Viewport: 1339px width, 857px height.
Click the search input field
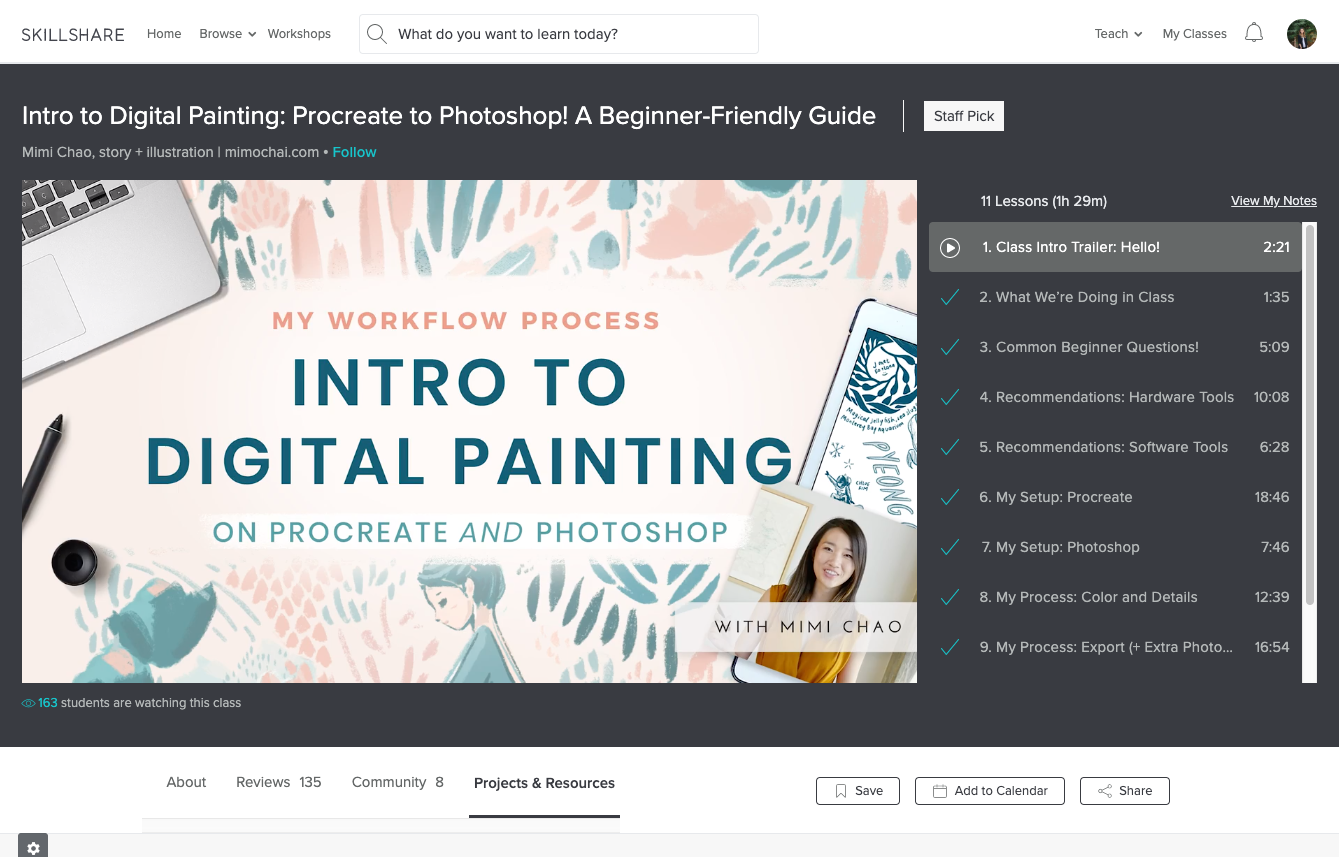559,34
